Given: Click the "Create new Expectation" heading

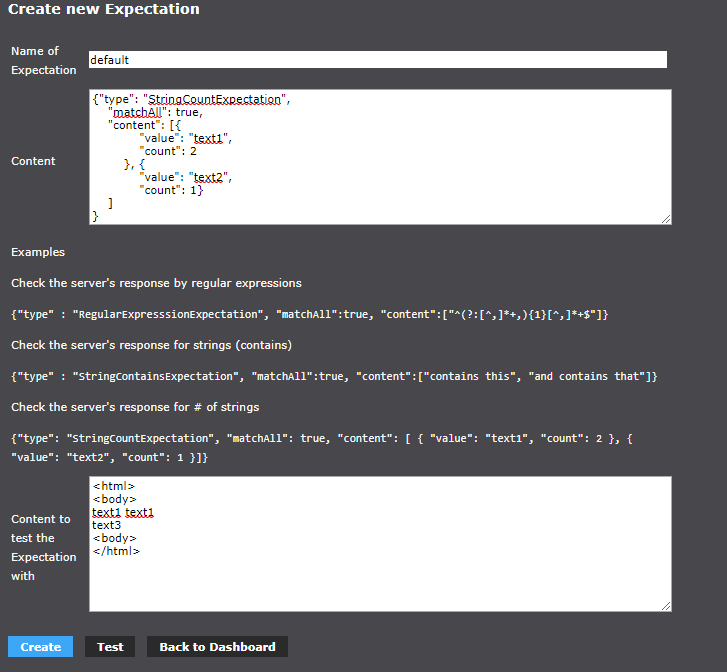Looking at the screenshot, I should pos(104,10).
